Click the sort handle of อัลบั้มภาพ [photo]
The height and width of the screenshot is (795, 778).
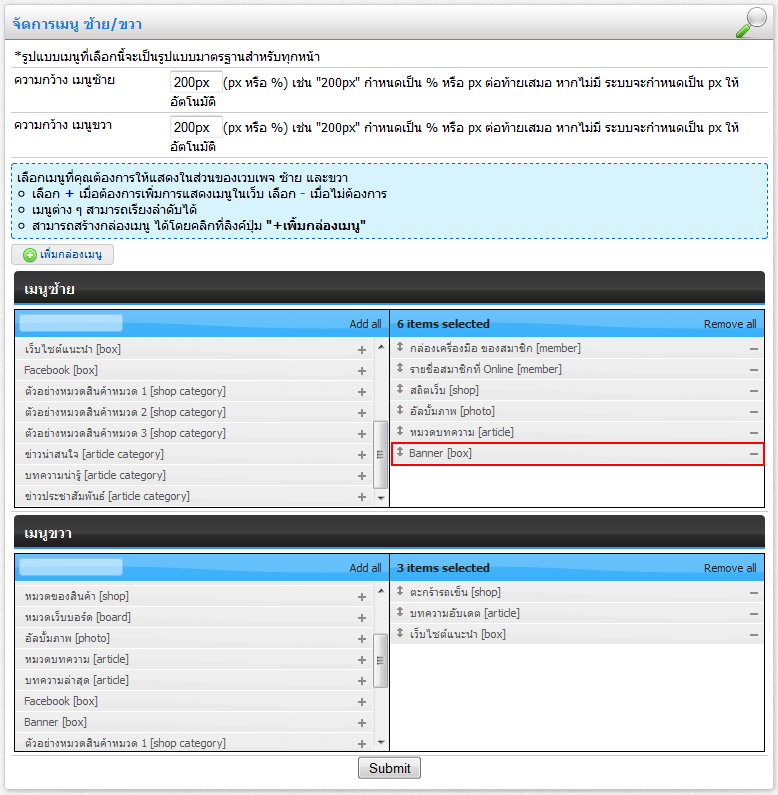pos(400,411)
